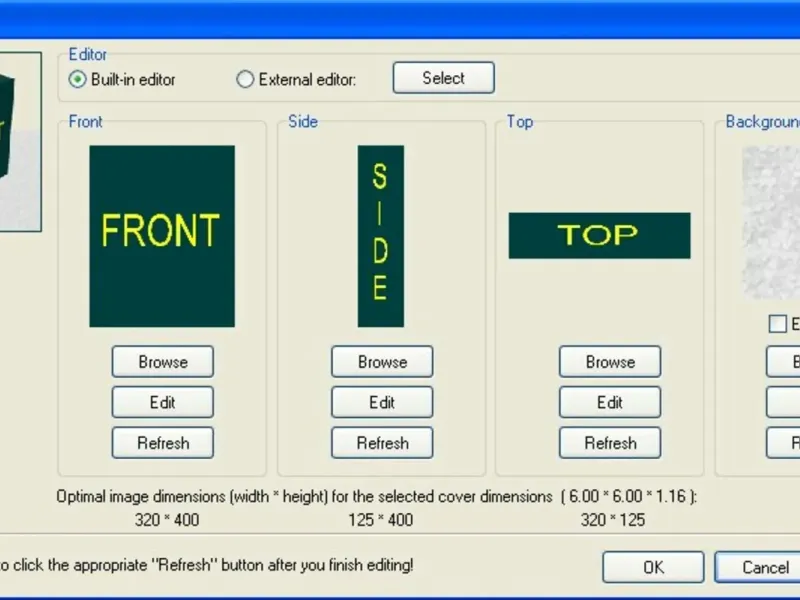Confirm with the OK button
The width and height of the screenshot is (800, 600).
[x=653, y=567]
